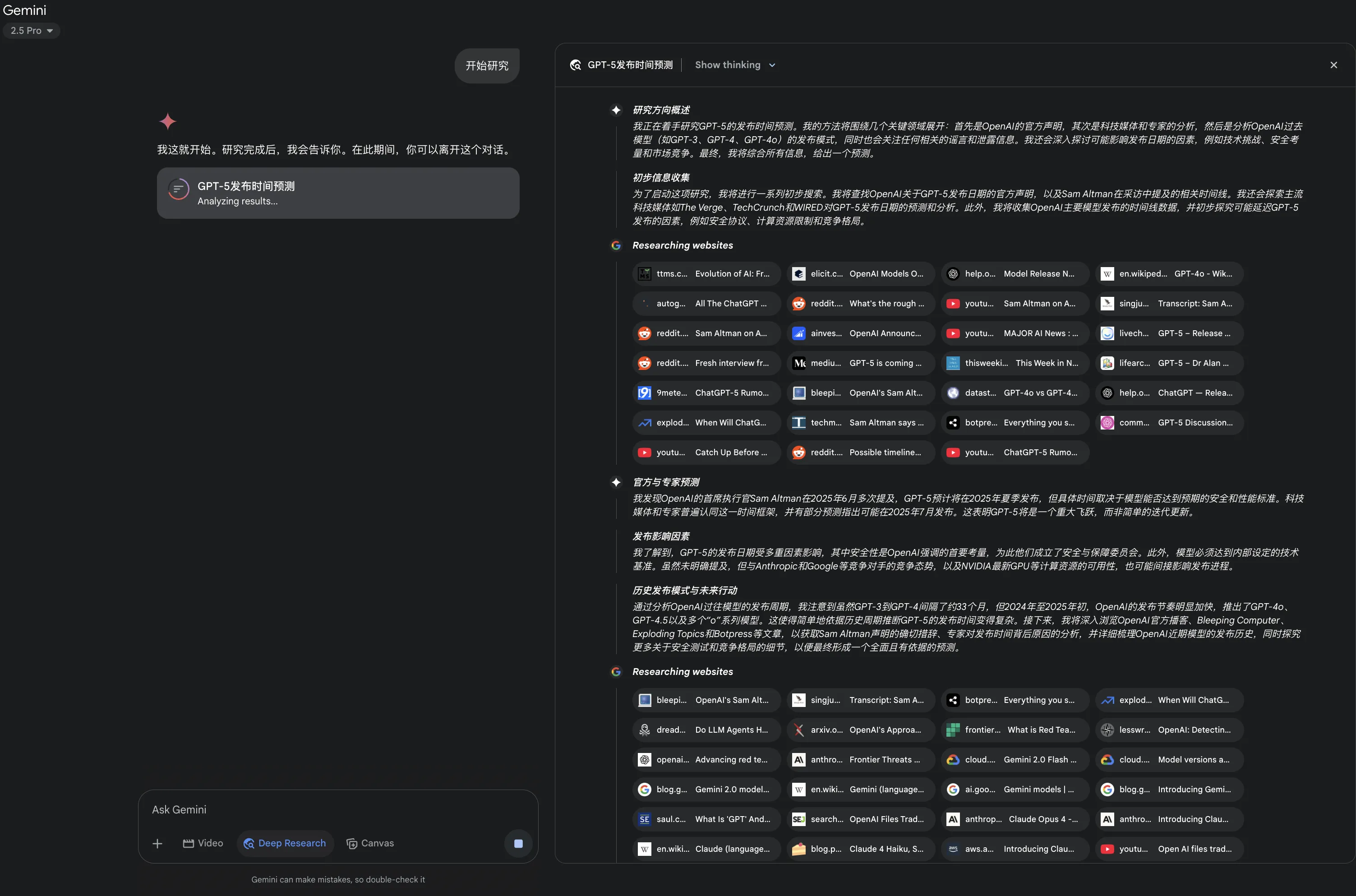Open the GPT-5发布时间预测 research card

click(338, 193)
